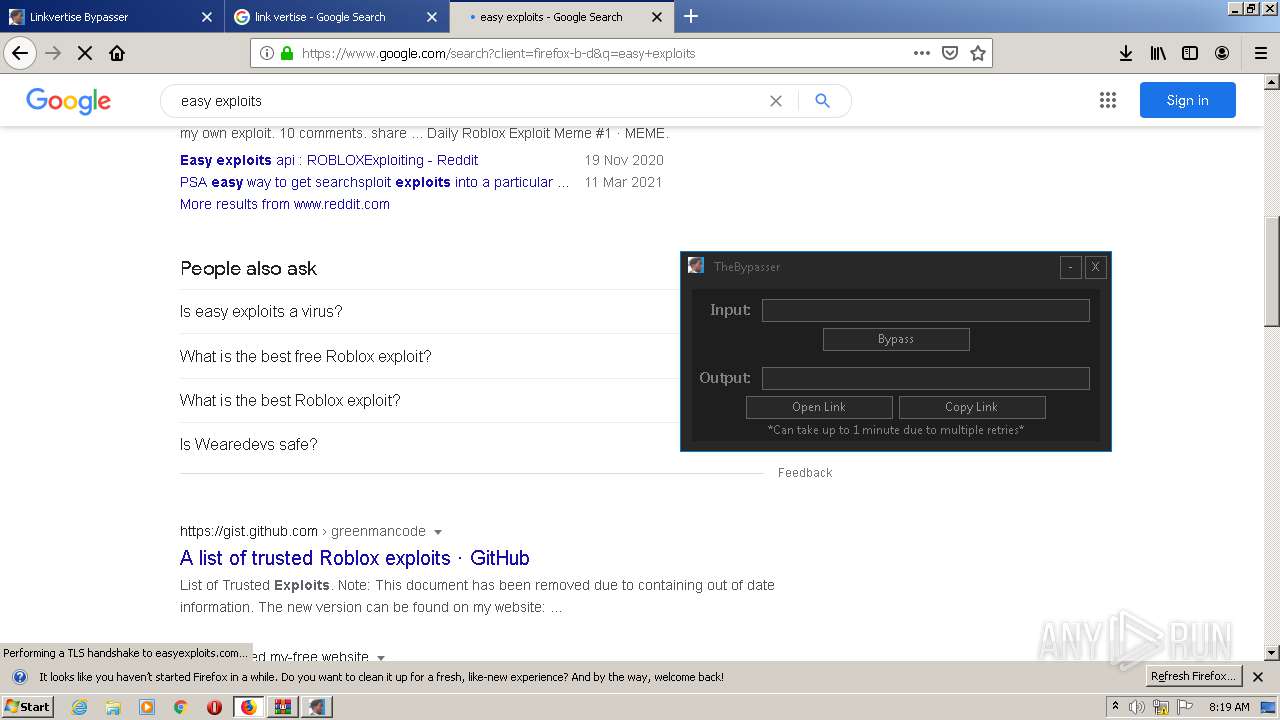
Task: Click the Sign in button
Action: (1188, 100)
